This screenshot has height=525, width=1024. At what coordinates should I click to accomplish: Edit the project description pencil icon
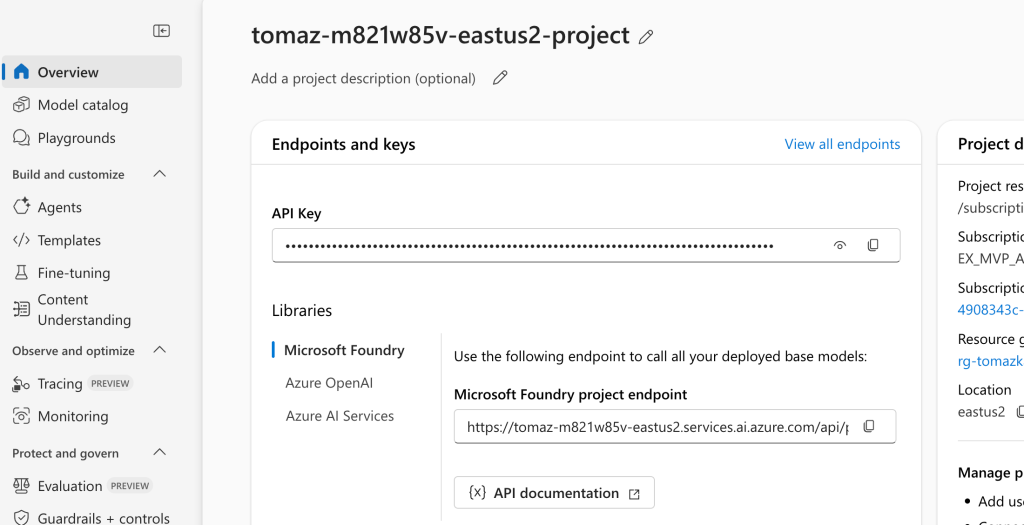coord(500,78)
